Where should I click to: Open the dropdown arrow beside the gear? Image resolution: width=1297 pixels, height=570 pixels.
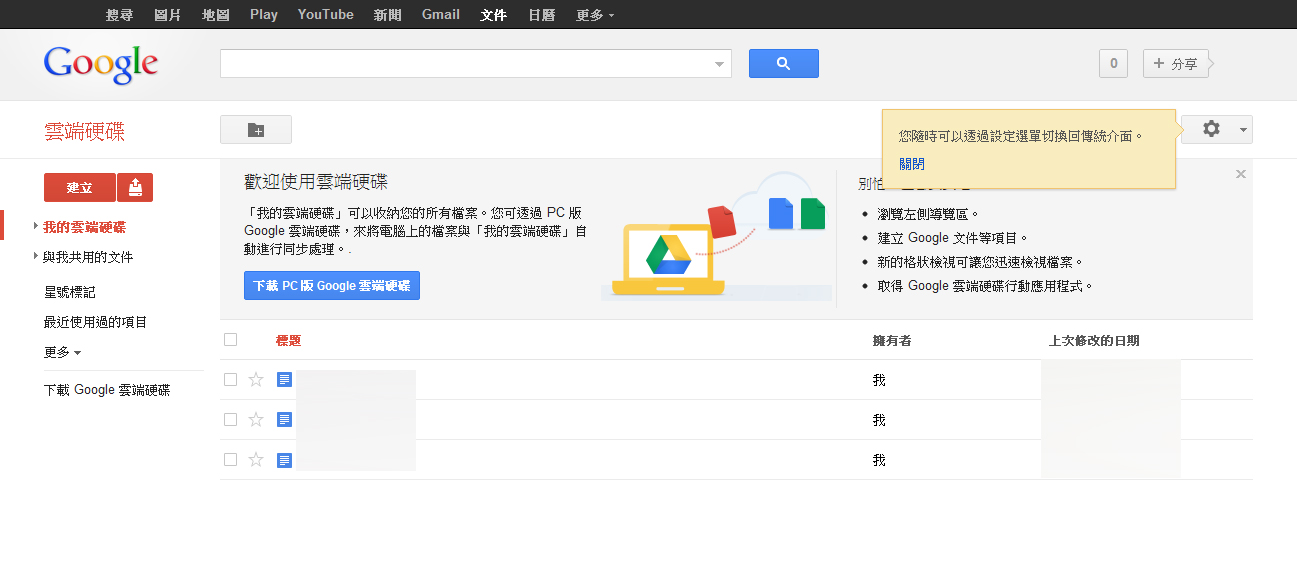[1243, 130]
